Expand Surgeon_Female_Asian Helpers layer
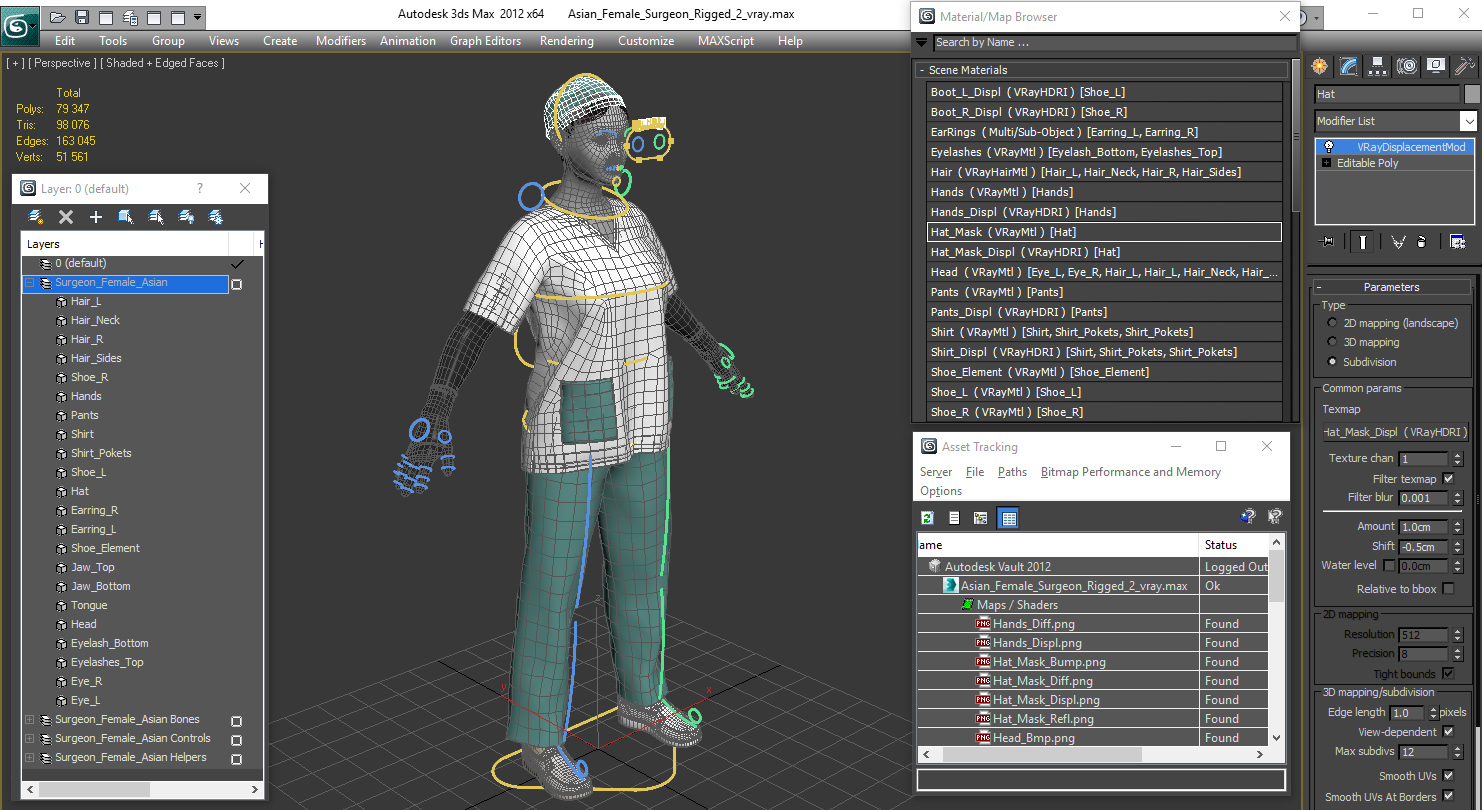The image size is (1482, 810). 30,757
